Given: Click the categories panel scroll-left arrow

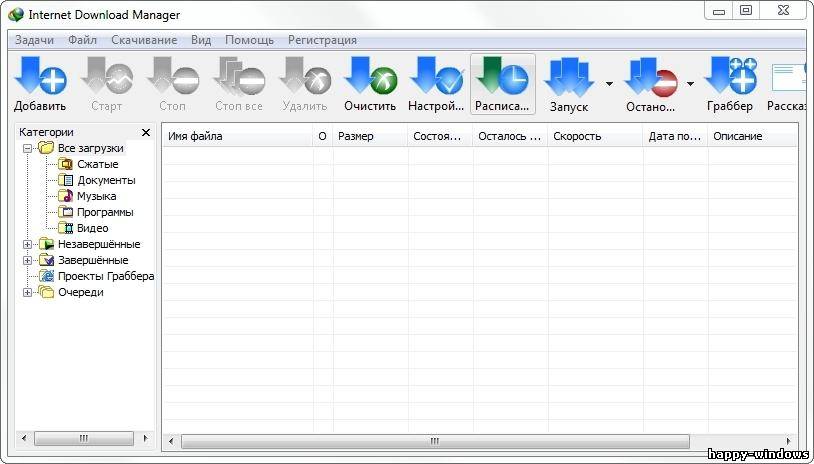Looking at the screenshot, I should [x=24, y=439].
